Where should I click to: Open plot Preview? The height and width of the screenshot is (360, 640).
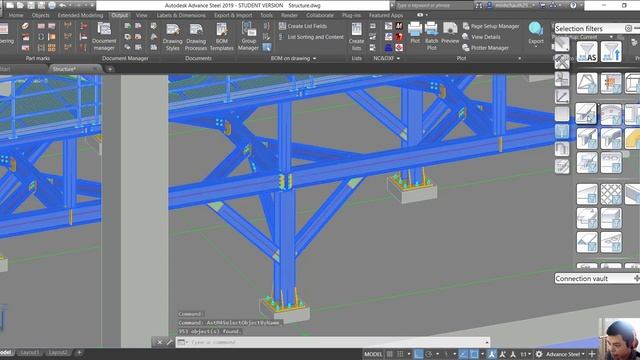pyautogui.click(x=450, y=33)
